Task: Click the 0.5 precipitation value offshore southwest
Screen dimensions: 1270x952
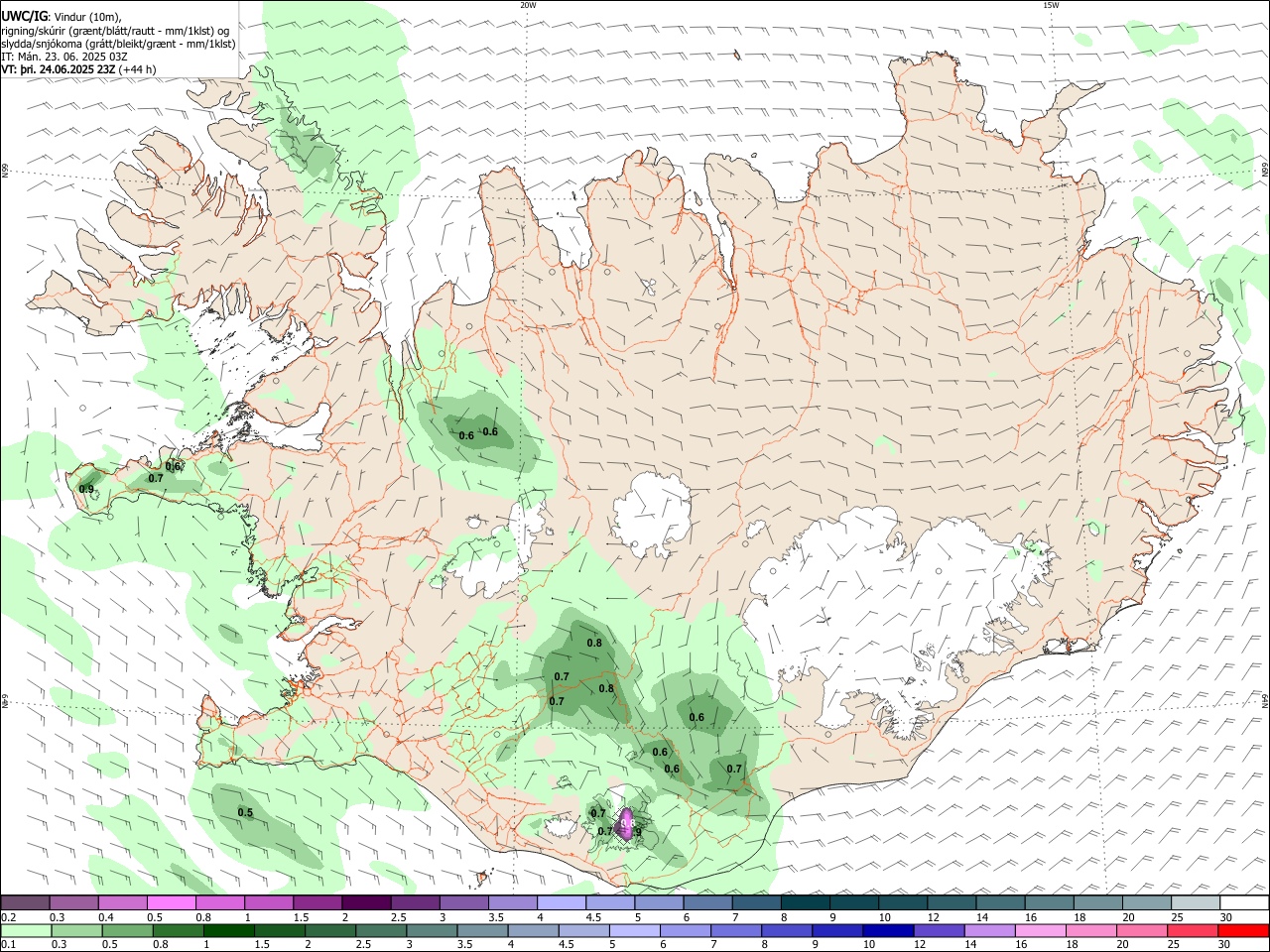Action: click(x=245, y=813)
